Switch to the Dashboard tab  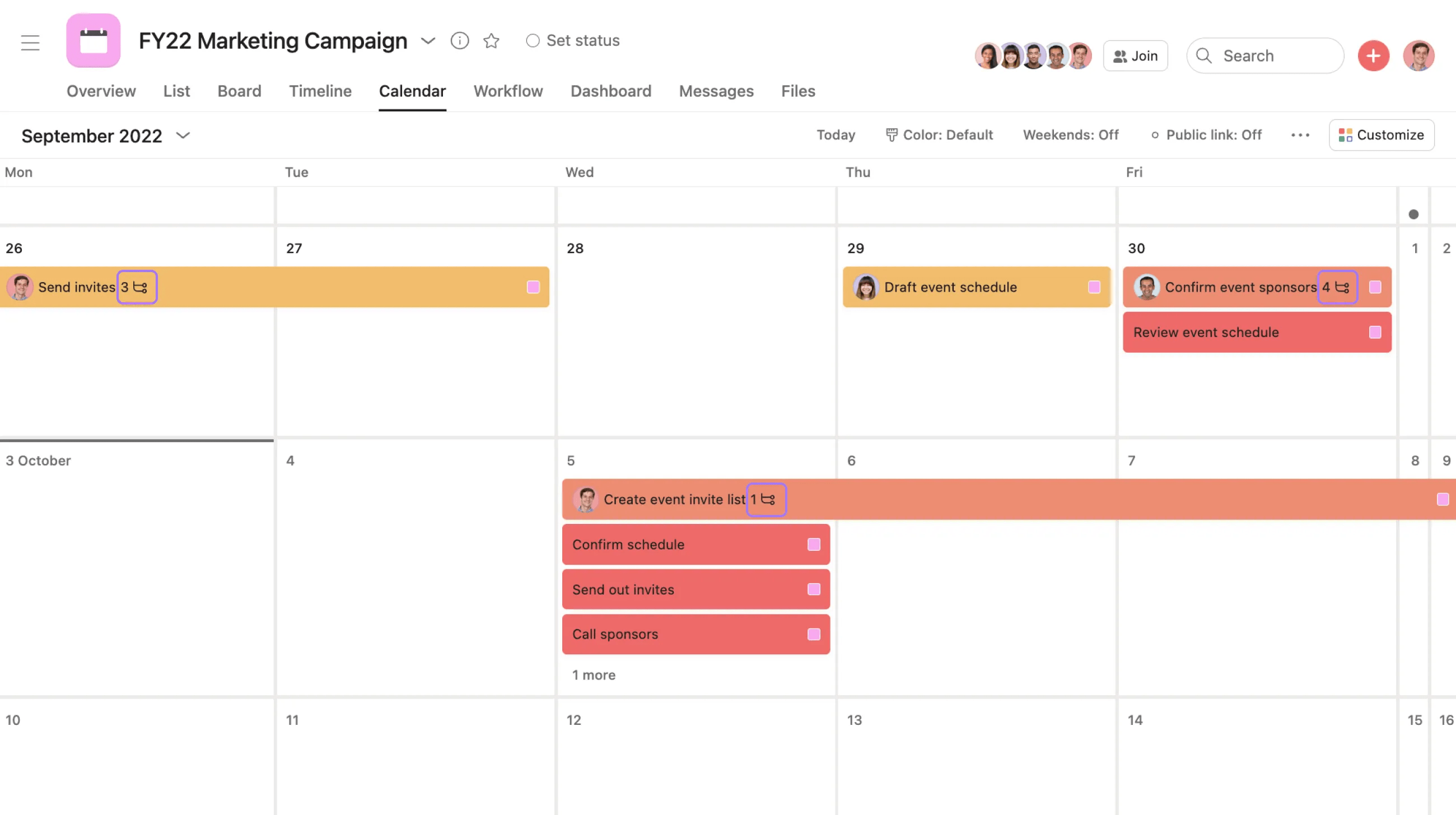[611, 91]
